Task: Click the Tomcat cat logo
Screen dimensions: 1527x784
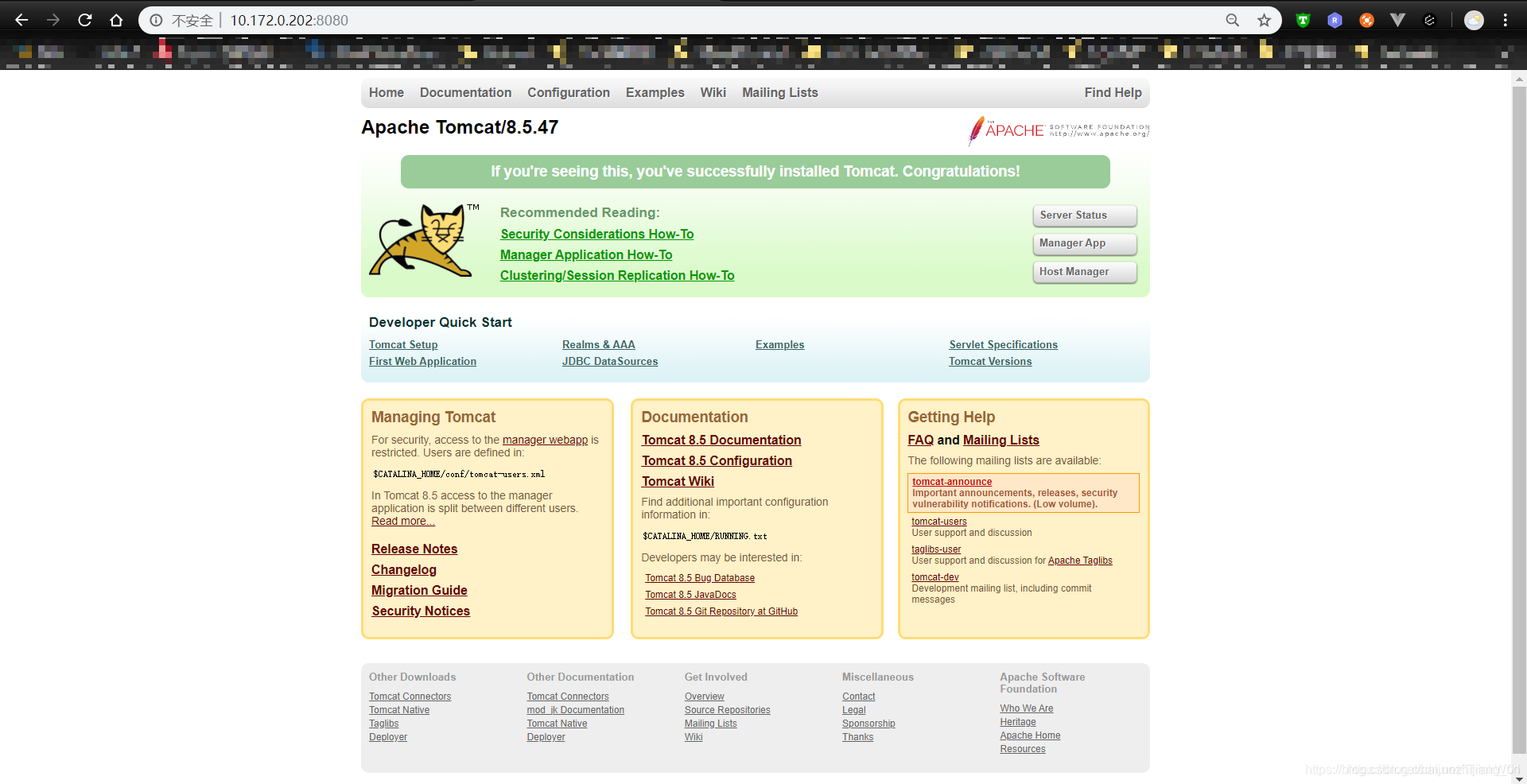Action: coord(425,241)
